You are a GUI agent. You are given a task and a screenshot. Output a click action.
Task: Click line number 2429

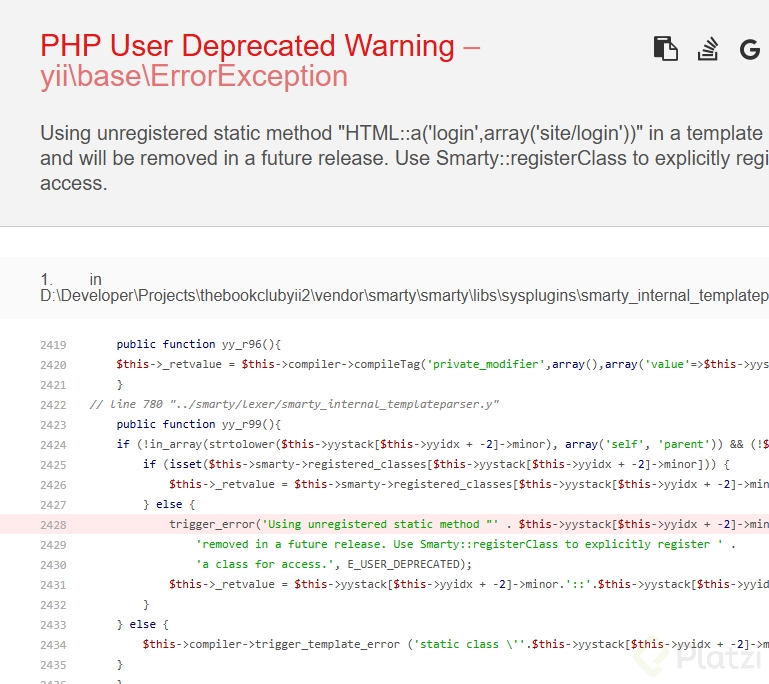53,545
